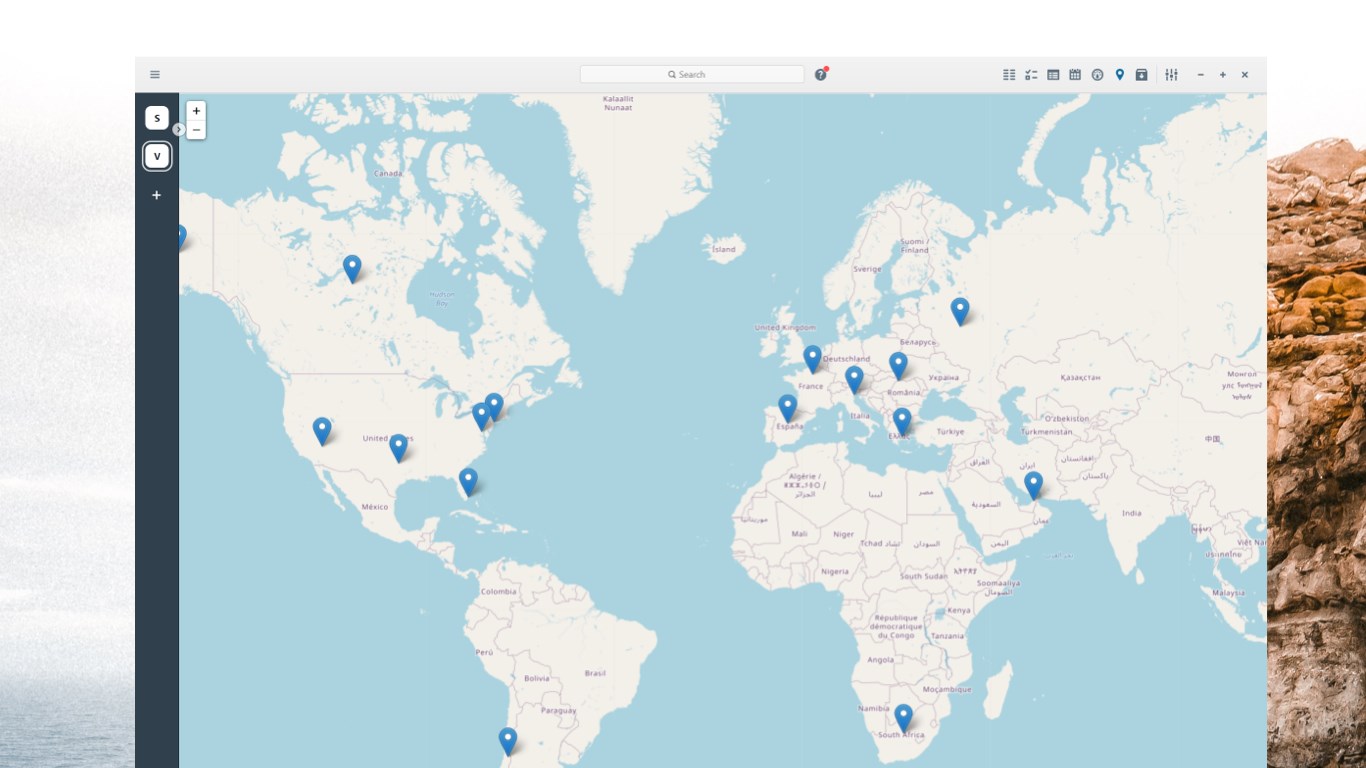Open the hamburger menu
The image size is (1366, 768).
pyautogui.click(x=155, y=75)
